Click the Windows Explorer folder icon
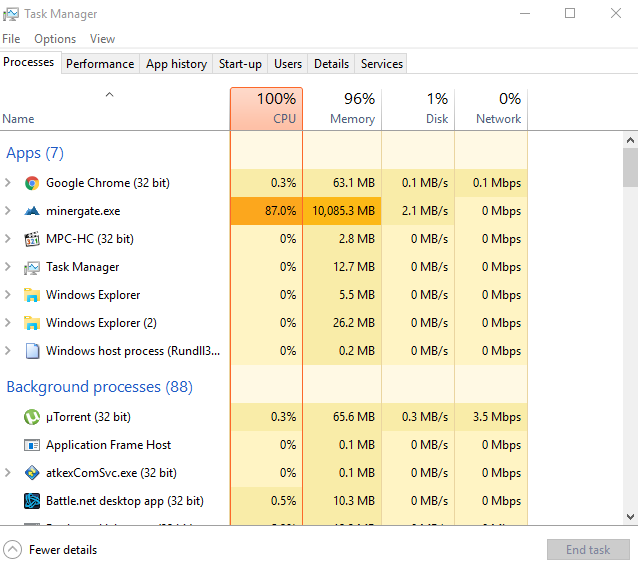Image resolution: width=638 pixels, height=568 pixels. (x=32, y=295)
